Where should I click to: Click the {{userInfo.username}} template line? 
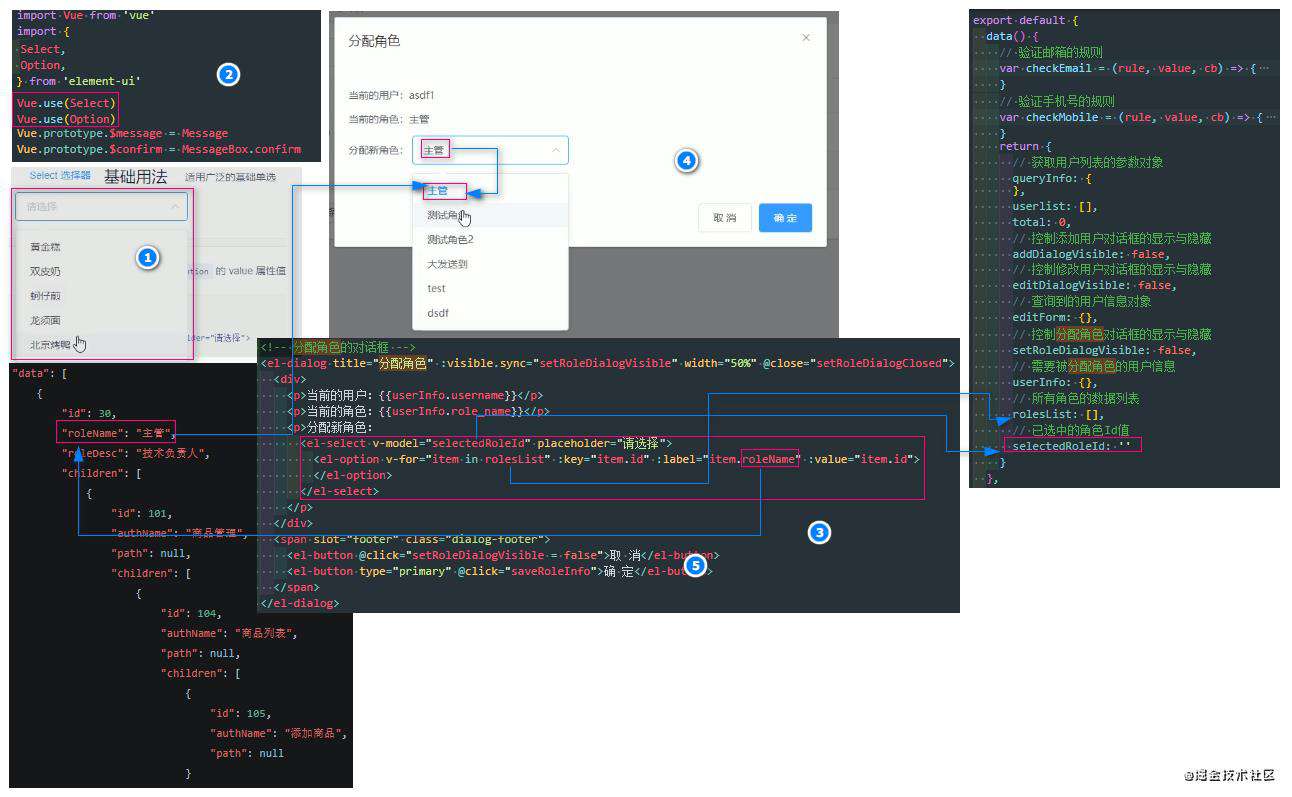[x=415, y=395]
